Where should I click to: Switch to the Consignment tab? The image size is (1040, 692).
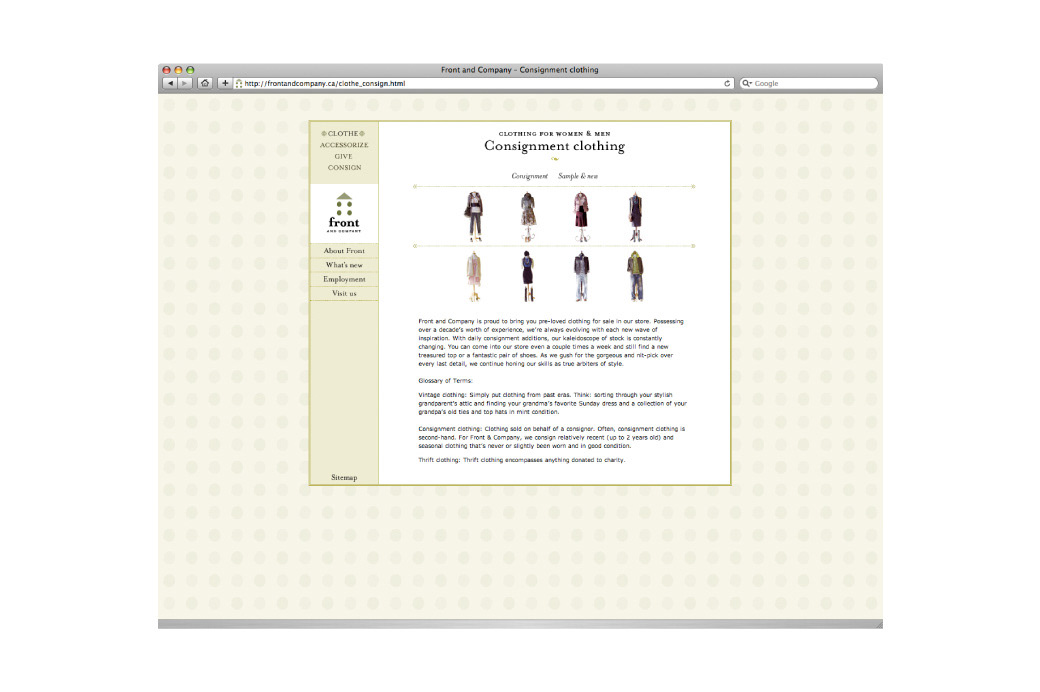pos(529,176)
